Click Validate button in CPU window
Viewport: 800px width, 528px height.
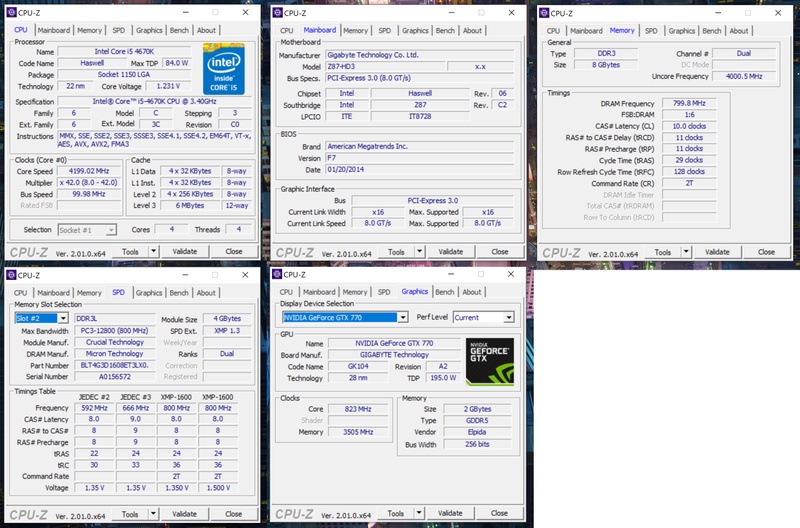tap(185, 251)
